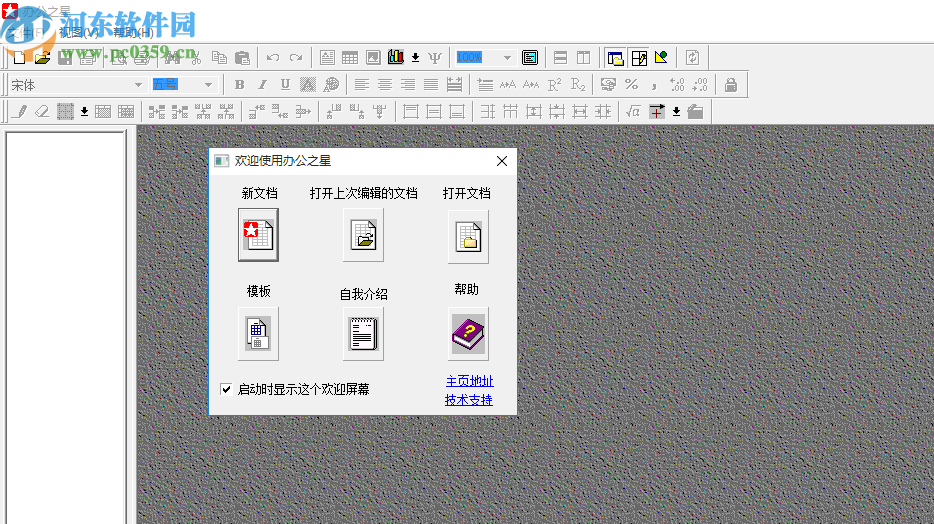Open the 技术支持 tech support link
The image size is (934, 524).
[469, 400]
